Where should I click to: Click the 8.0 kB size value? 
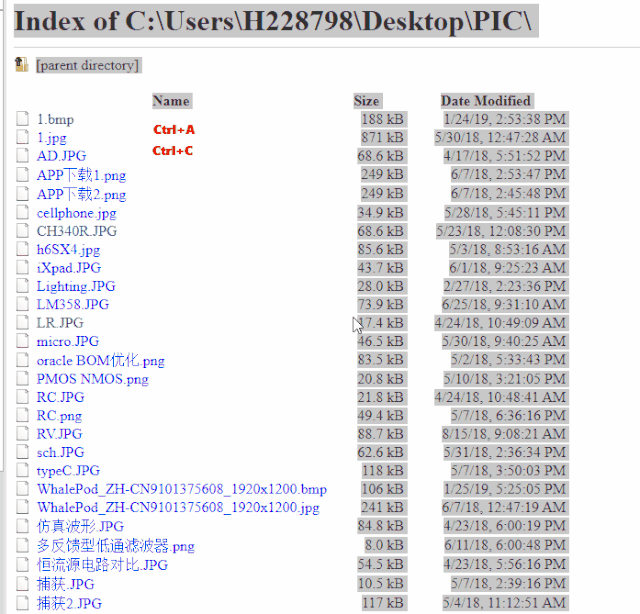pyautogui.click(x=384, y=545)
